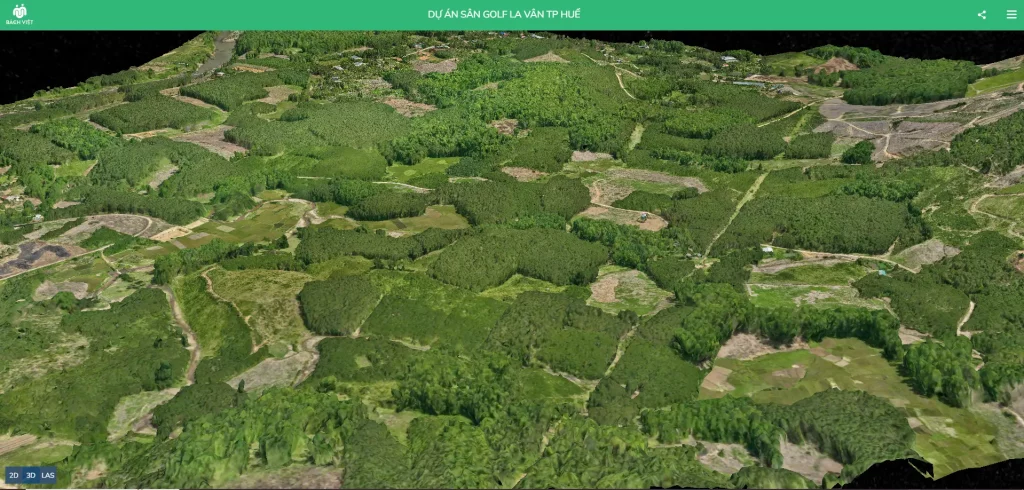The width and height of the screenshot is (1024, 490).
Task: Click the project title 'Dự án sân golf La Vân TP Huế'
Action: 503,15
